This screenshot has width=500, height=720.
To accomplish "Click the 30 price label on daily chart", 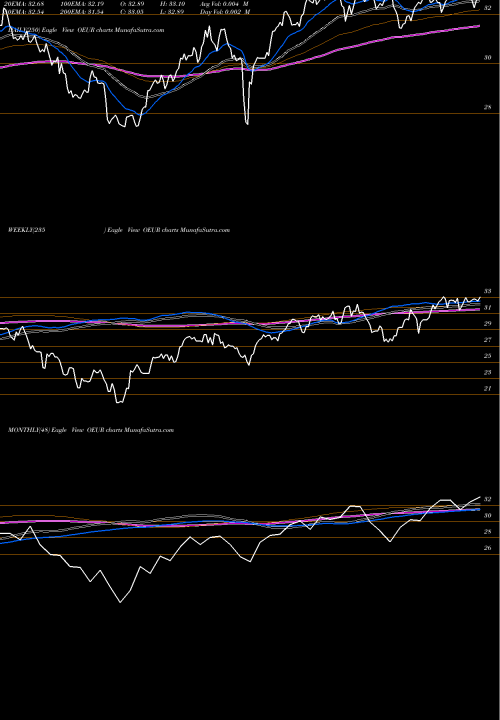I will tap(487, 57).
